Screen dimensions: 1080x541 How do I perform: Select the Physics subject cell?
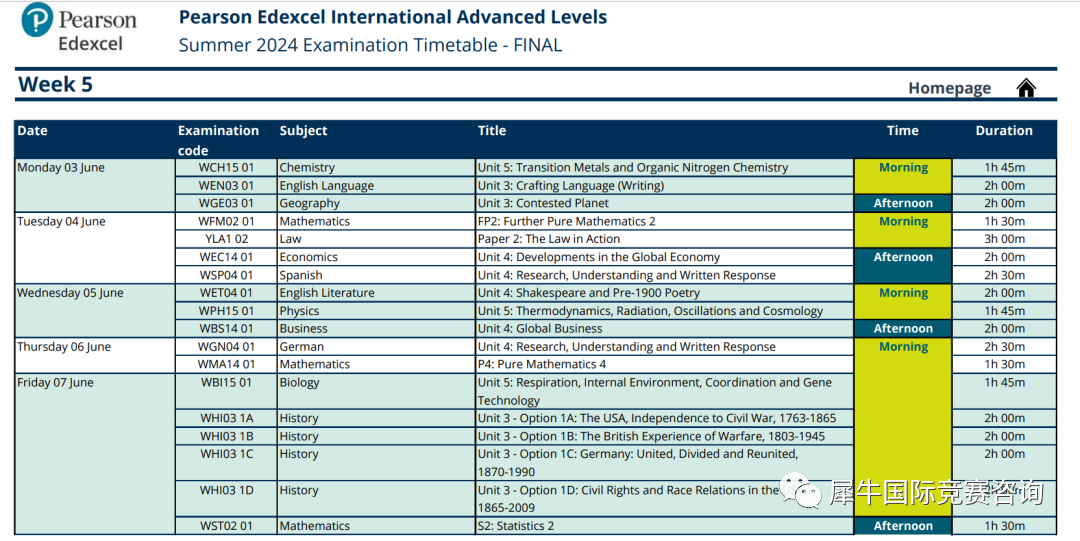tap(377, 311)
